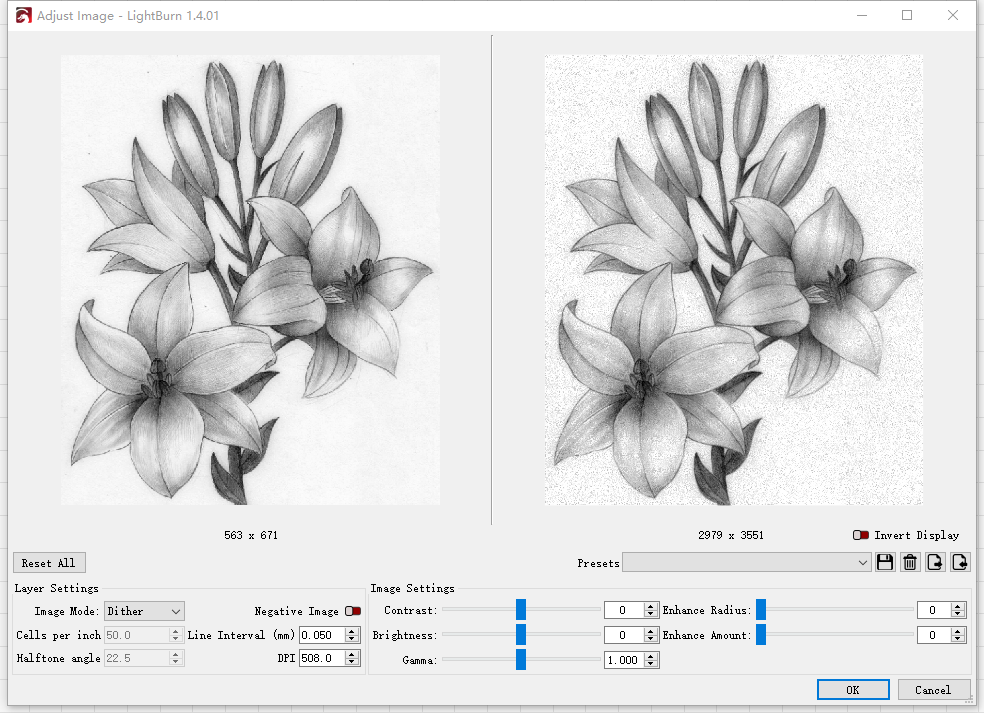This screenshot has width=984, height=713.
Task: Decrease Enhance Amount with down arrow
Action: click(958, 639)
